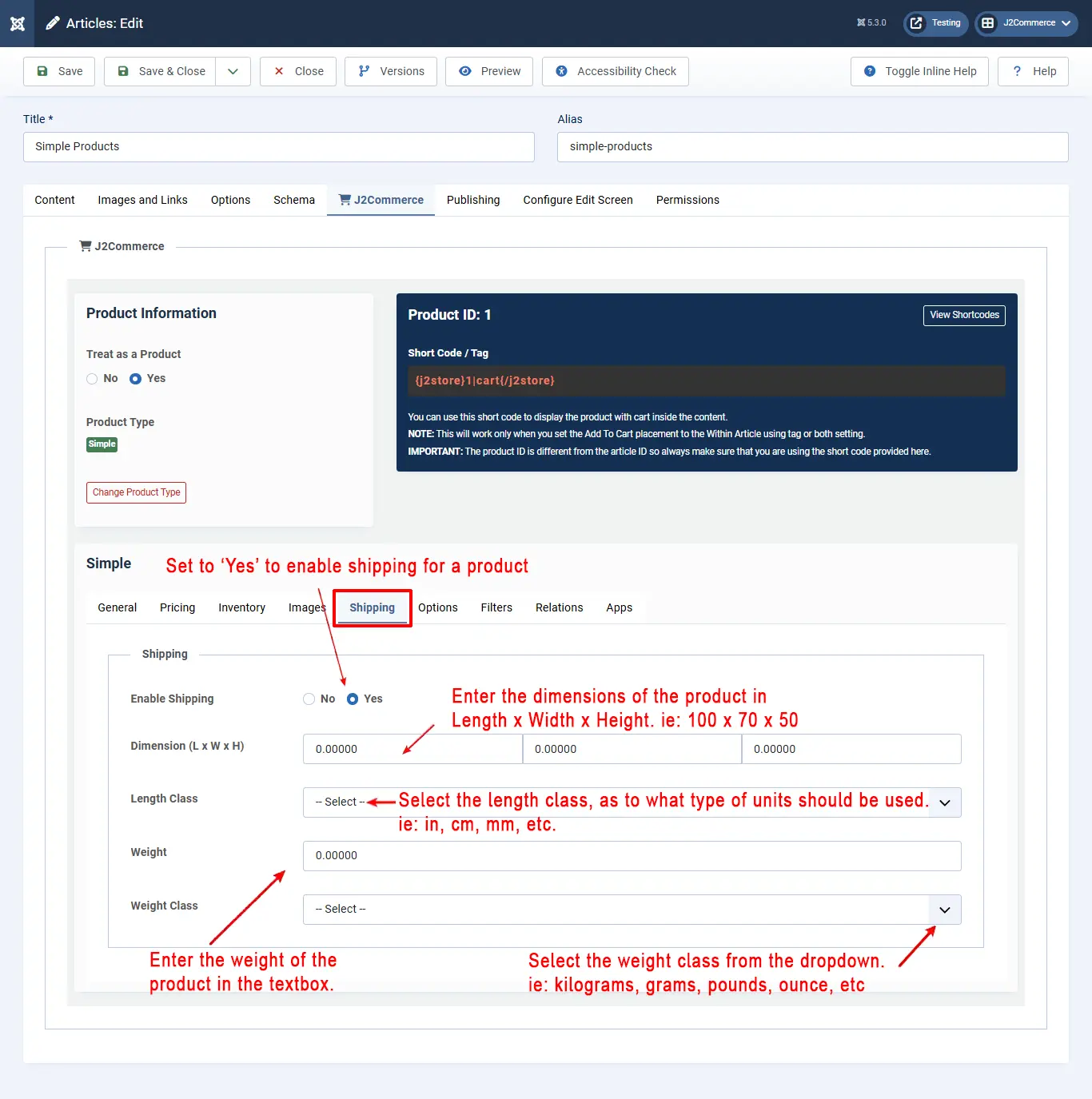Select the J2Commerce tab
This screenshot has width=1092, height=1099.
click(381, 200)
